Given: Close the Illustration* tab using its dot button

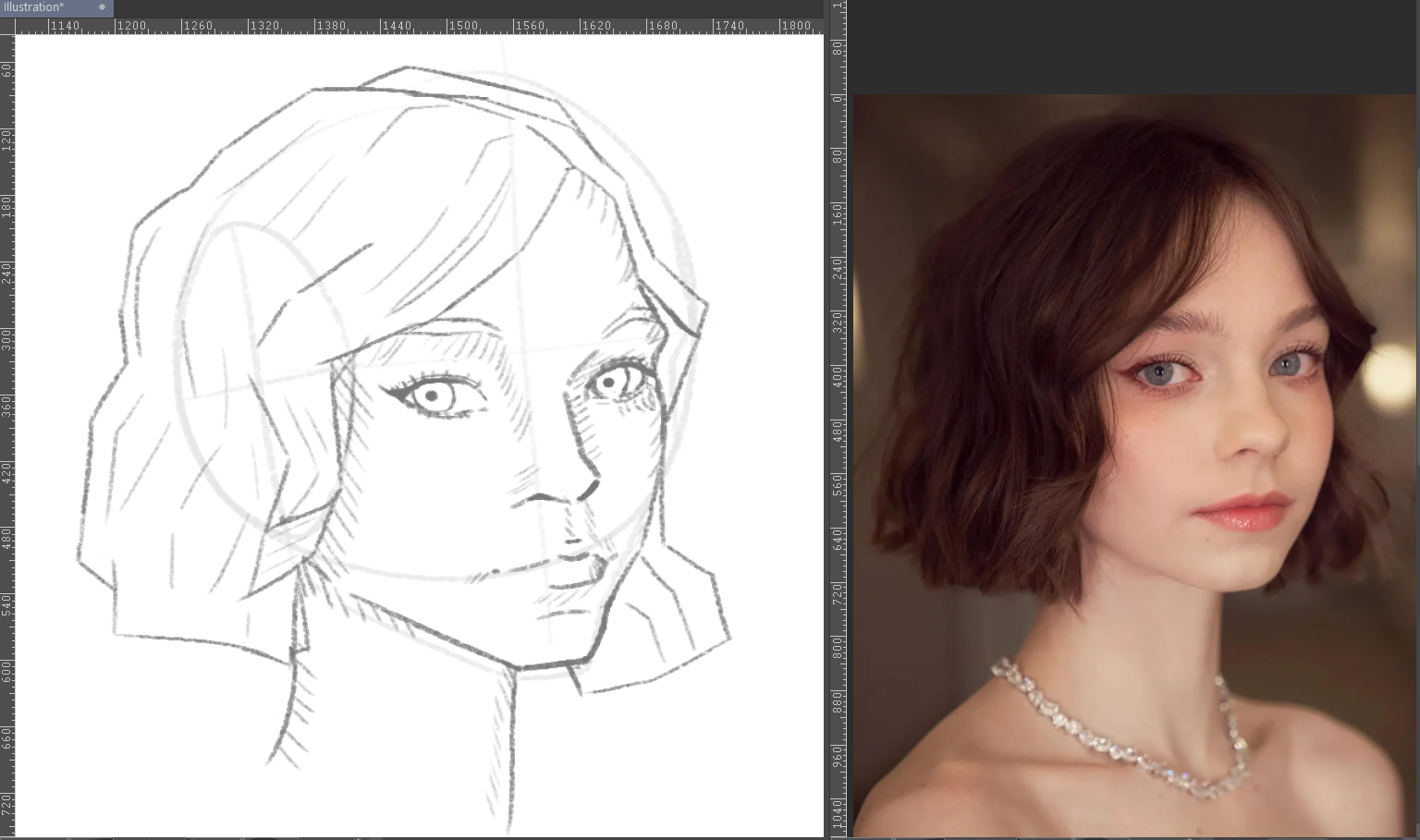Looking at the screenshot, I should click(102, 7).
